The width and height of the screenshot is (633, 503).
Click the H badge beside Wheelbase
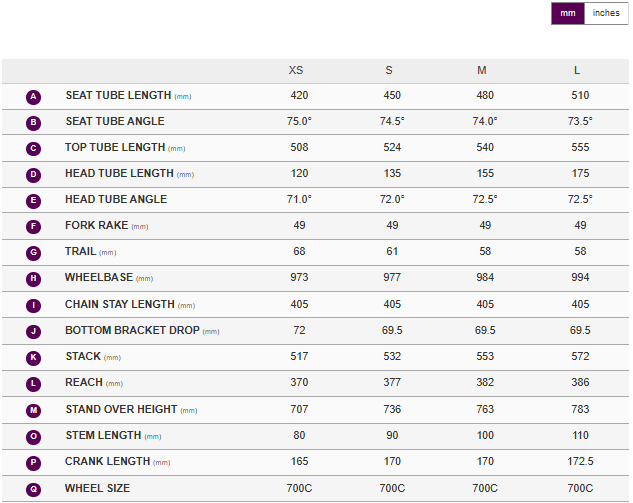pyautogui.click(x=34, y=279)
